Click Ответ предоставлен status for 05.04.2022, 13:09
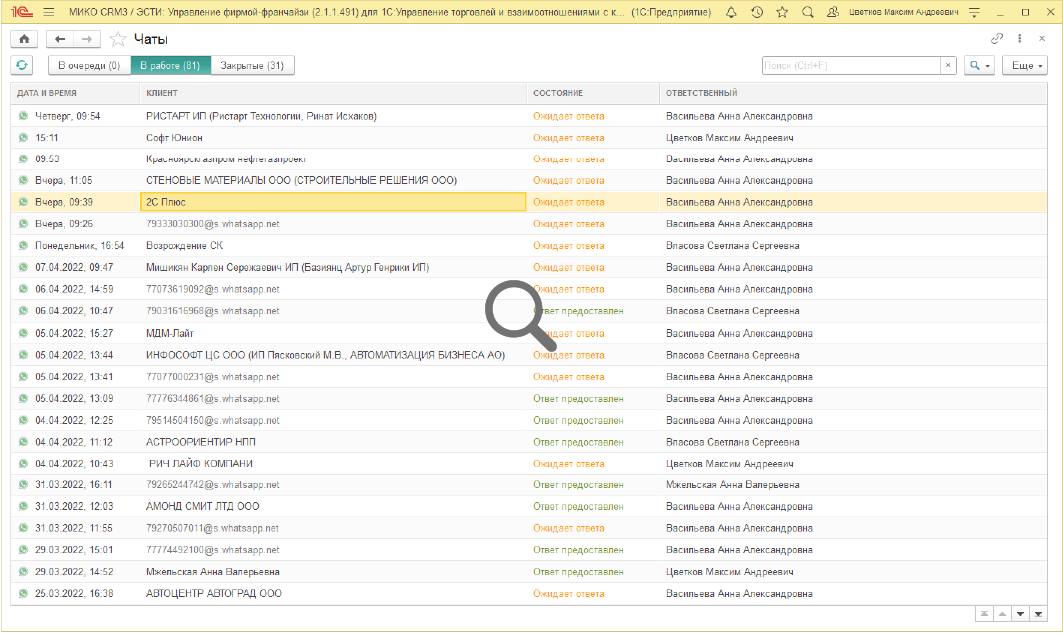1063x633 pixels. [578, 399]
